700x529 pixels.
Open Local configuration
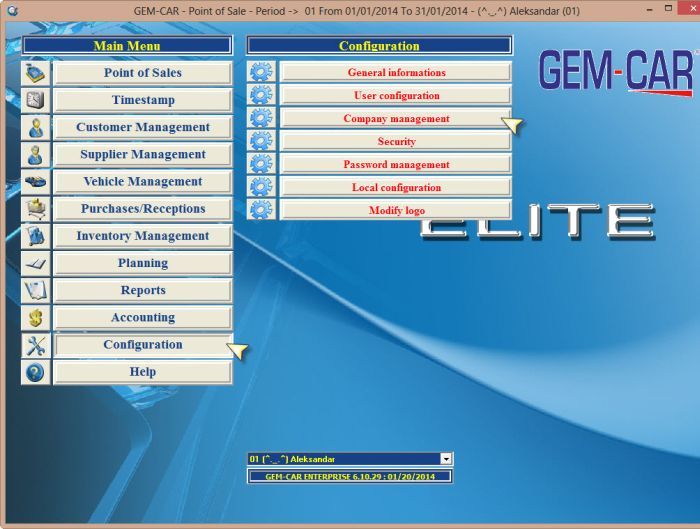pyautogui.click(x=396, y=187)
